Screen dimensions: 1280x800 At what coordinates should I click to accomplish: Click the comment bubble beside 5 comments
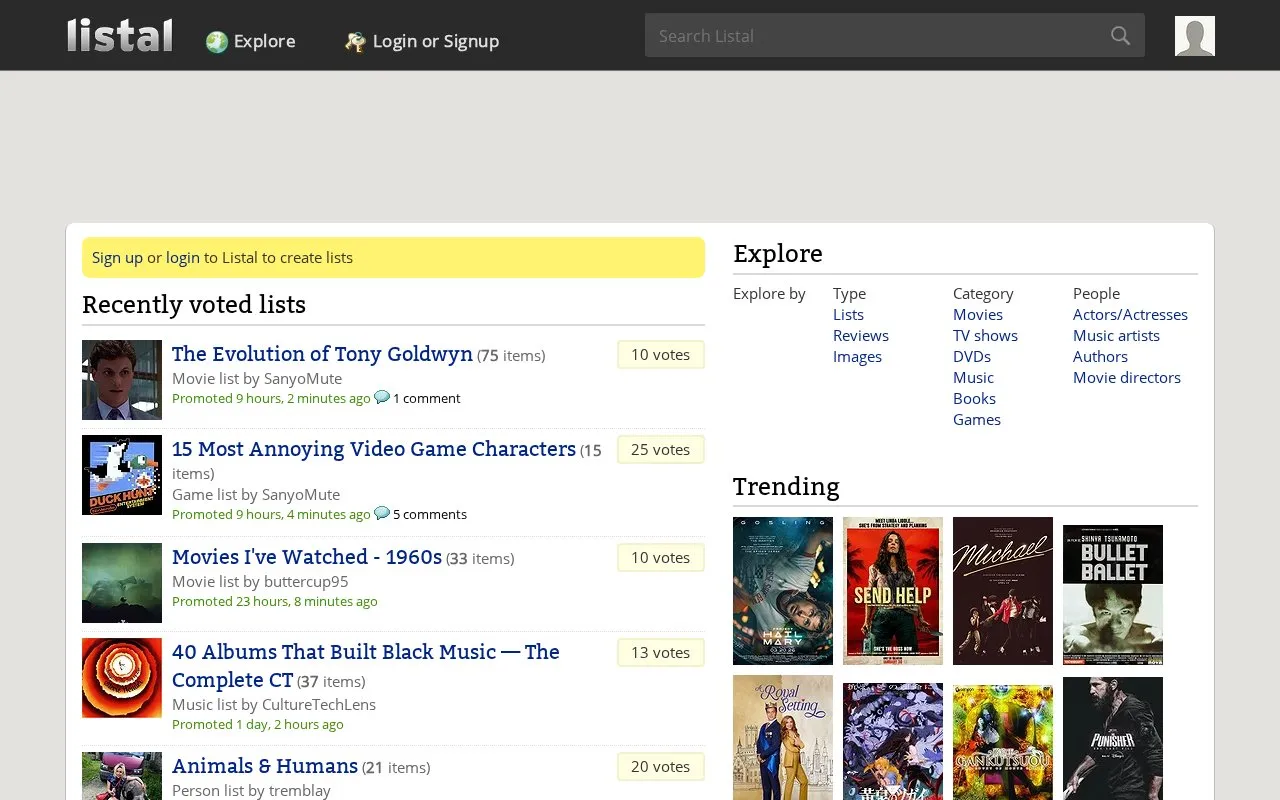pyautogui.click(x=382, y=513)
